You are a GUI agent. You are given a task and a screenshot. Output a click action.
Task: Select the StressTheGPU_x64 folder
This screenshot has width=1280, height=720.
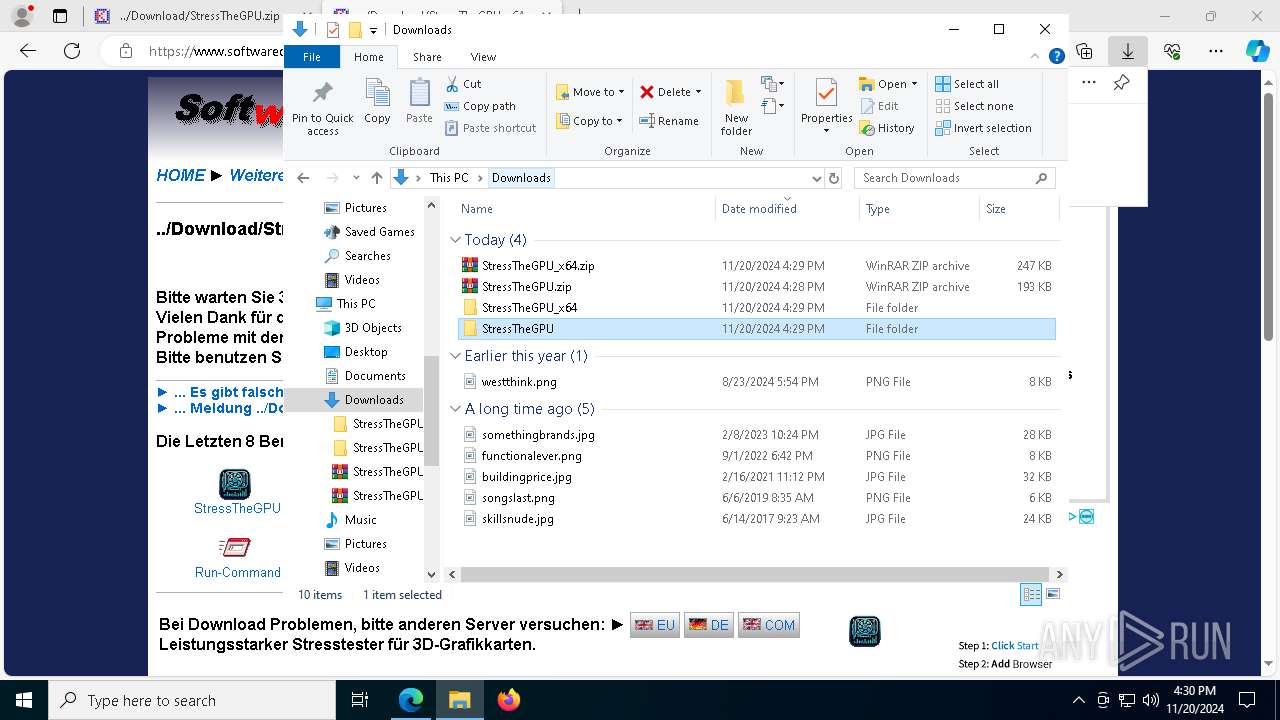[757, 308]
